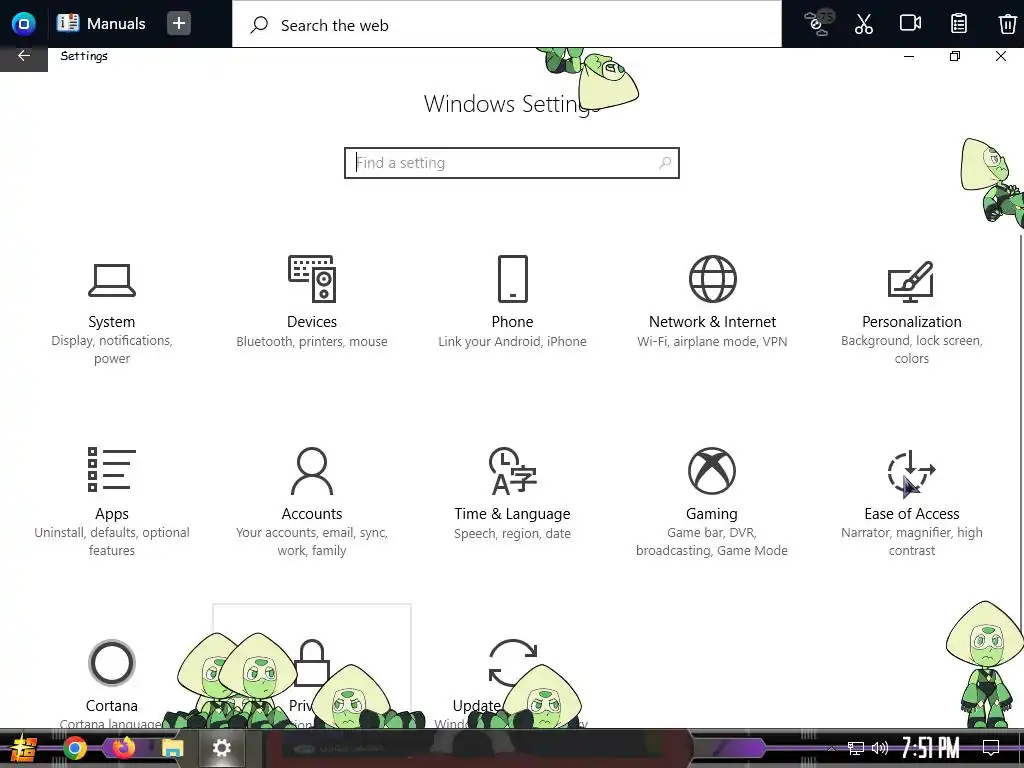Viewport: 1024px width, 768px height.
Task: Open Phone settings icon
Action: click(513, 279)
